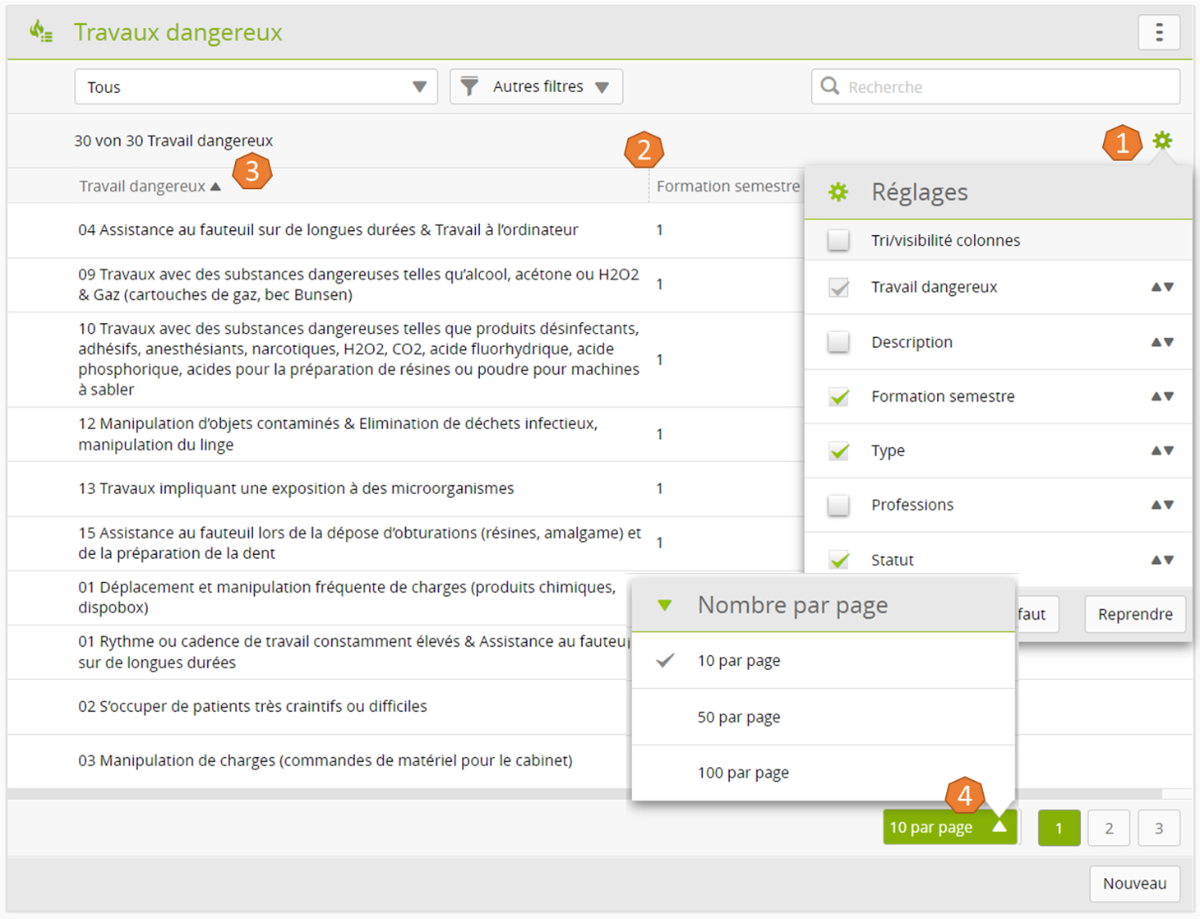Viewport: 1200px width, 919px height.
Task: Click the funnel icon in Autres filtres
Action: [469, 87]
